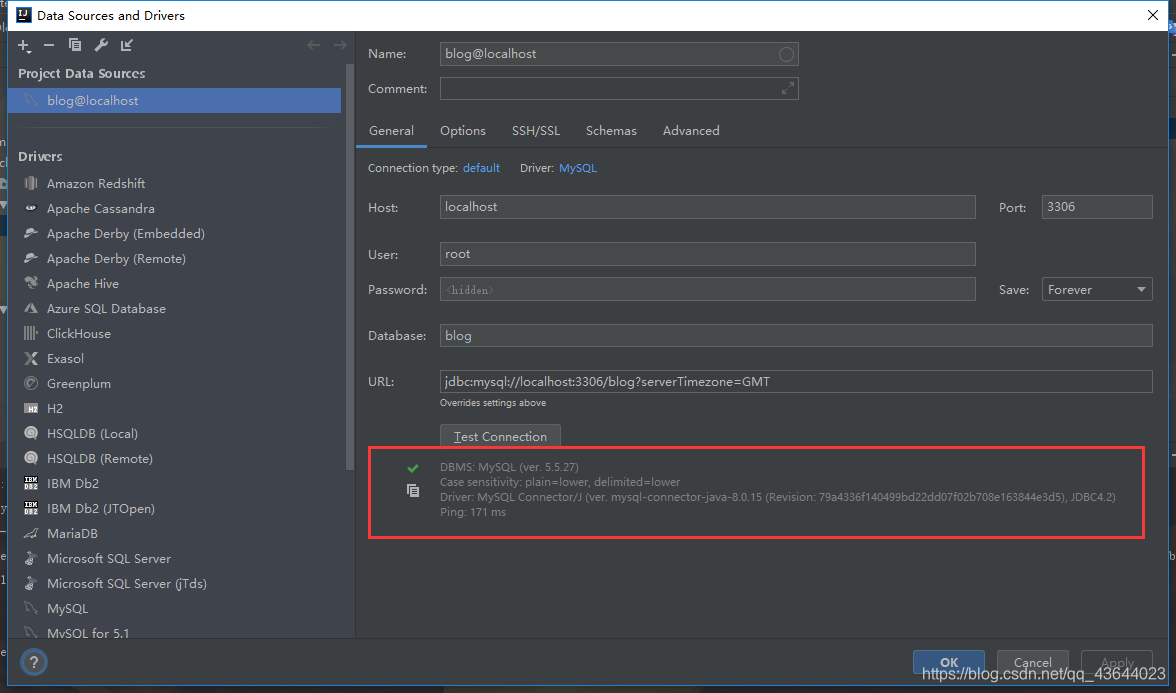The width and height of the screenshot is (1176, 693).
Task: Click the Cancel button
Action: pos(1033,662)
